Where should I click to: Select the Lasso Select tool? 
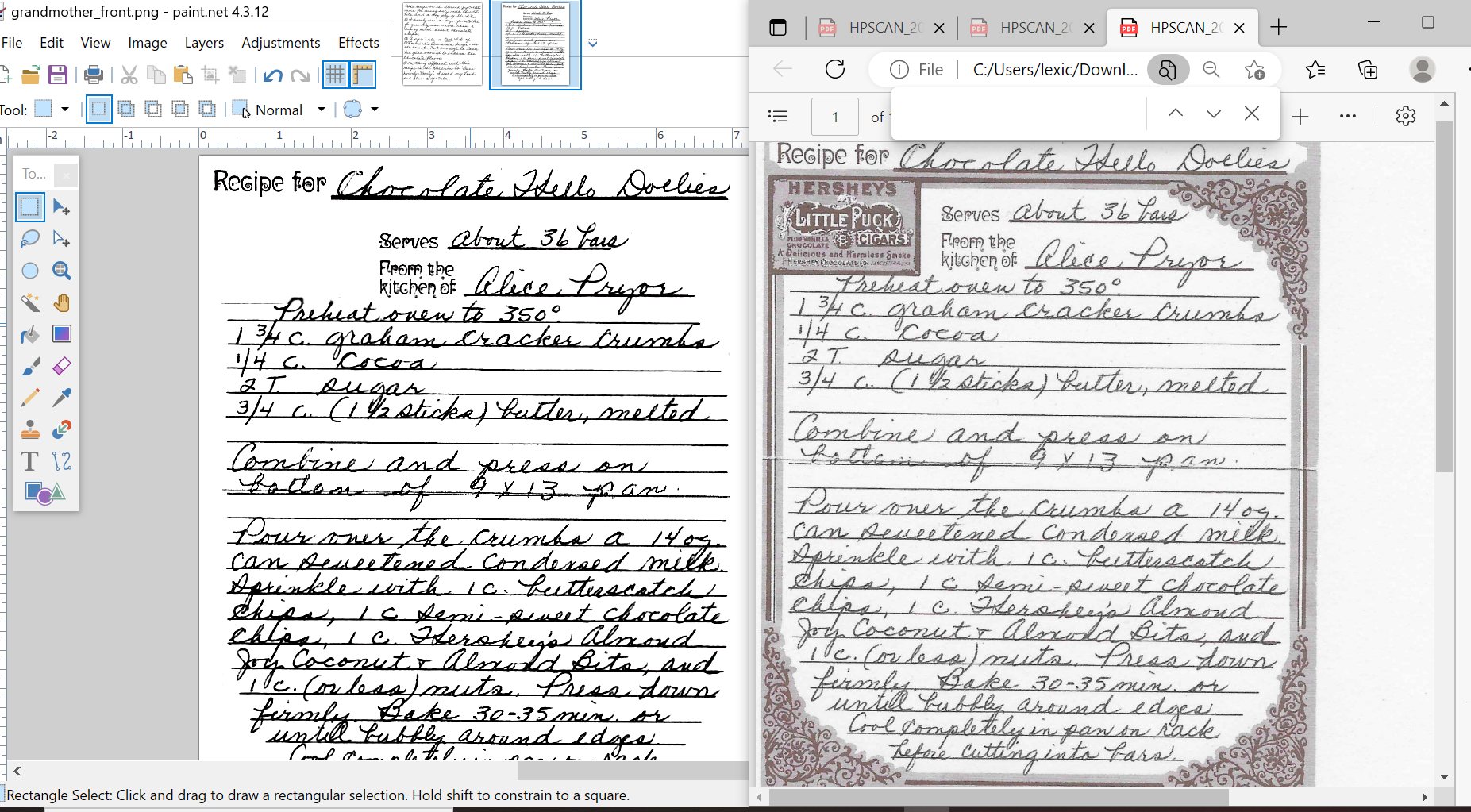(29, 239)
